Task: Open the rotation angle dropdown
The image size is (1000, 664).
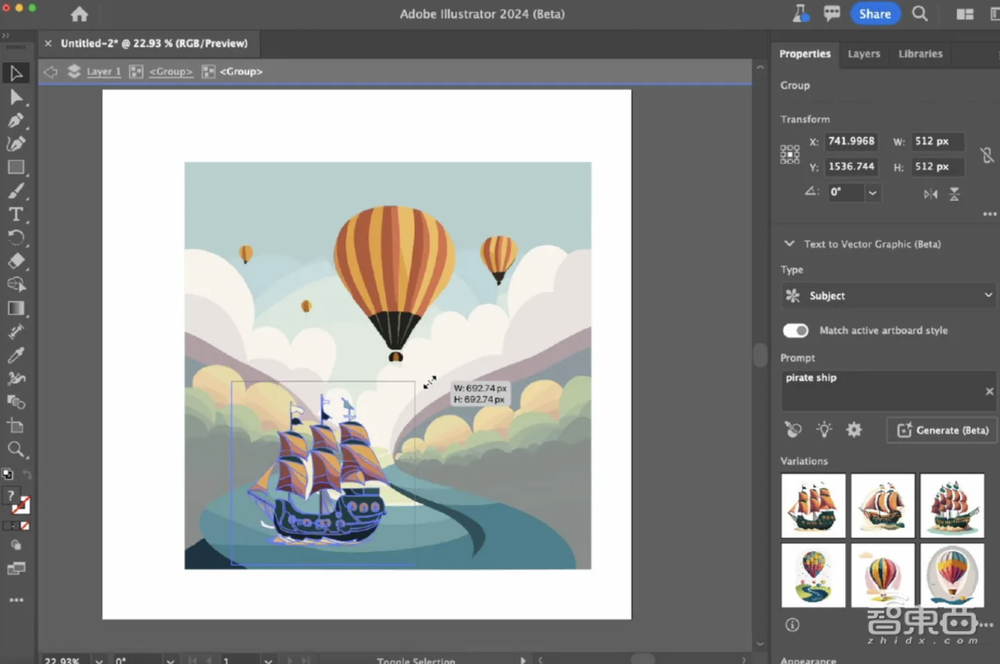Action: [x=871, y=191]
